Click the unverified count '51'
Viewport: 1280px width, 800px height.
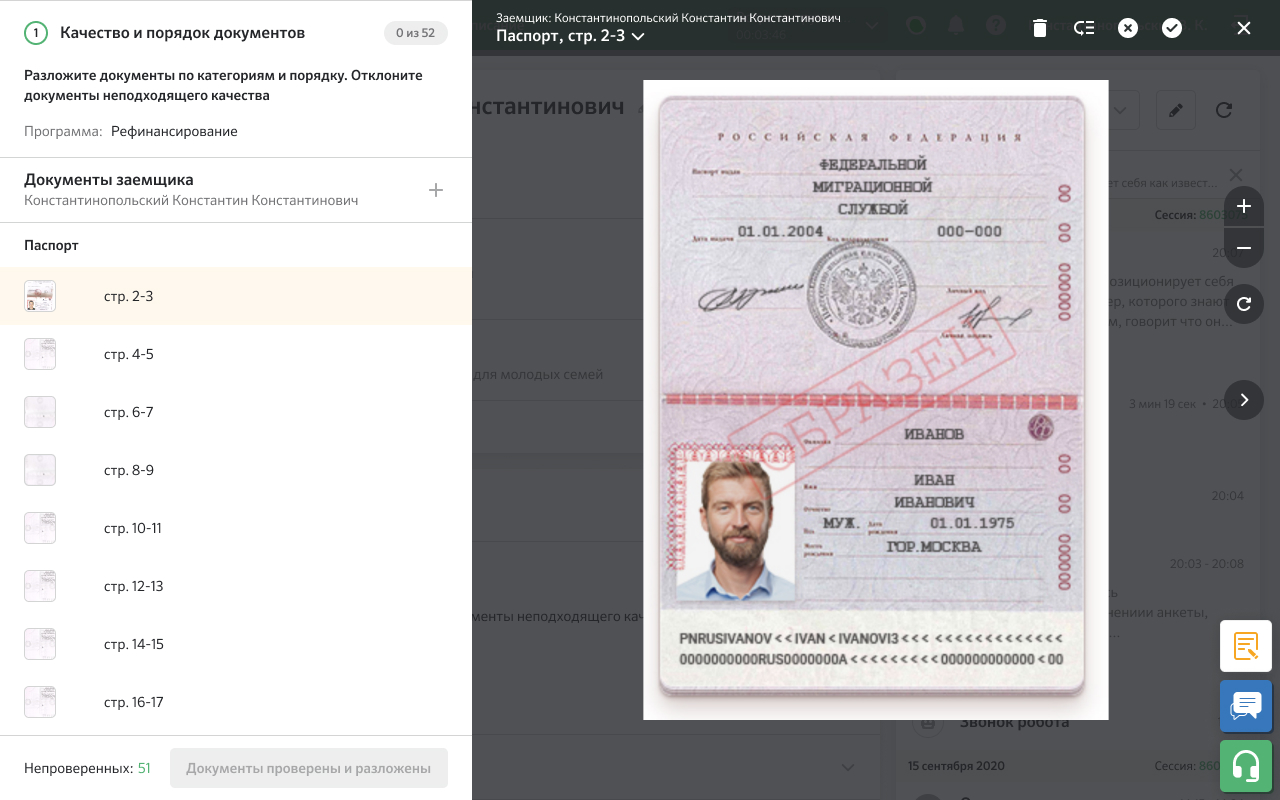(144, 768)
